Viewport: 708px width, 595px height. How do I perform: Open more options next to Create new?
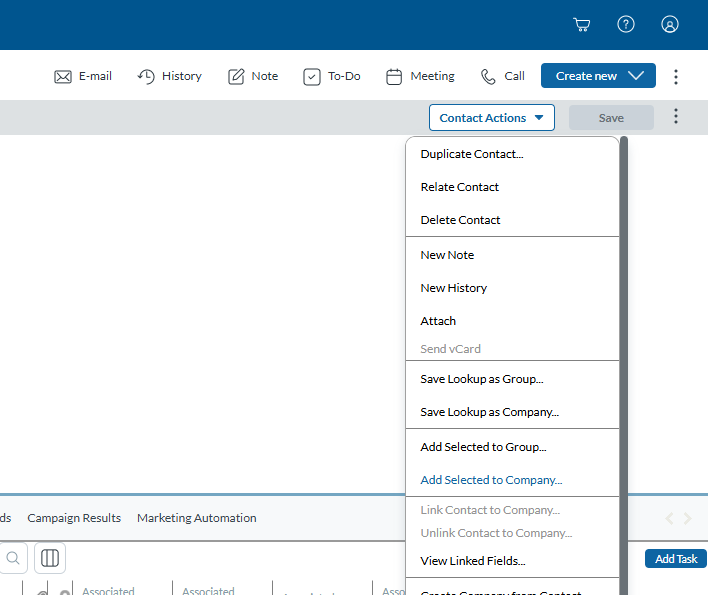[x=675, y=77]
